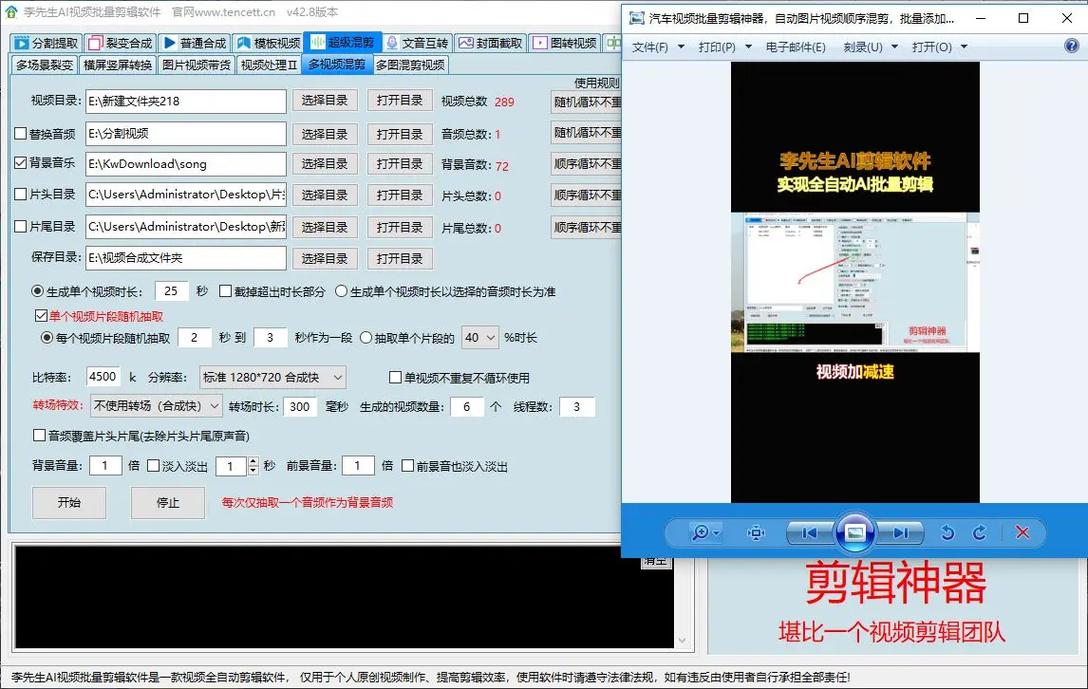Viewport: 1088px width, 689px height.
Task: Click 打开目录 for 保存目录 row
Action: 400,259
